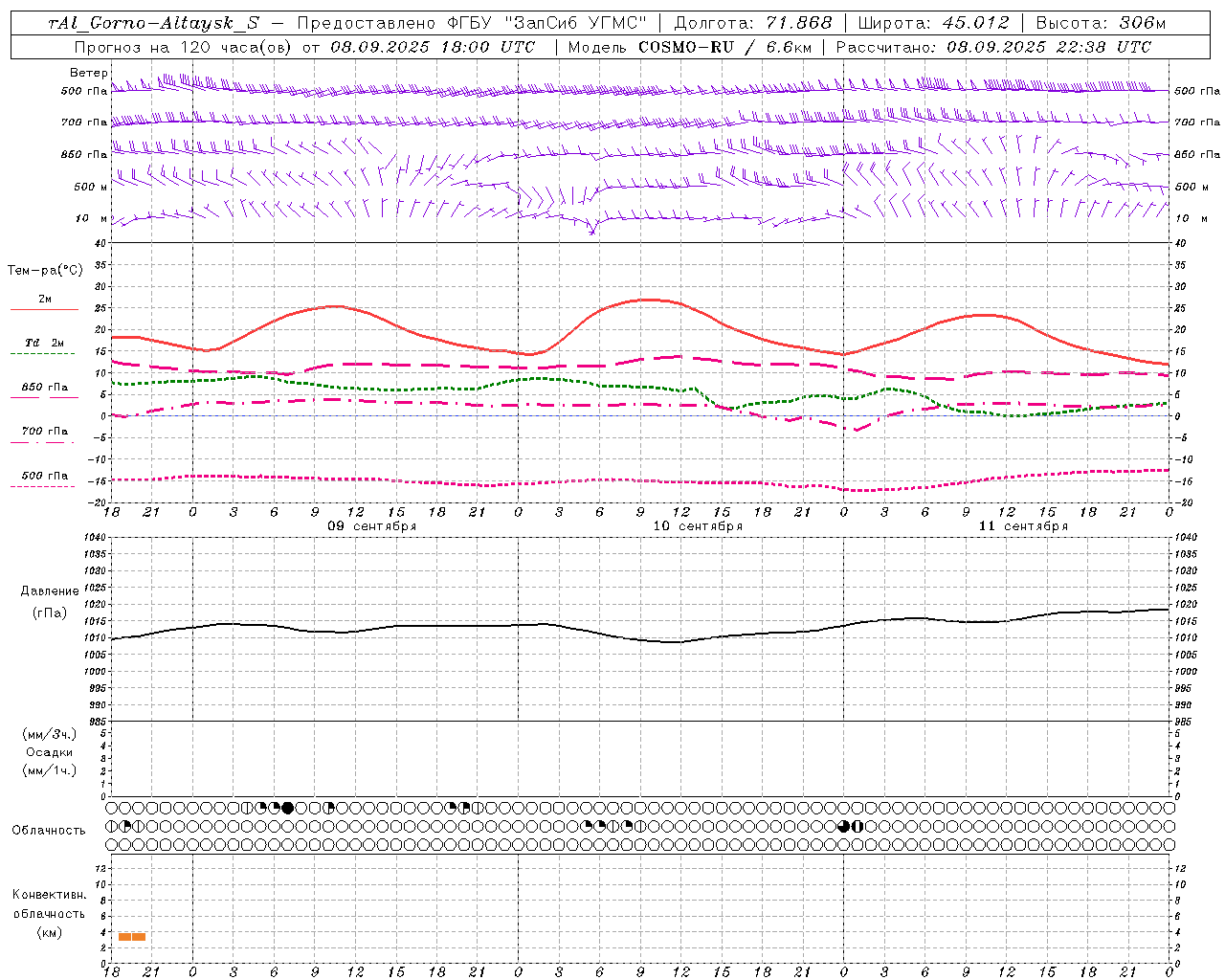Click the (мм/1ч.) units label
The height and width of the screenshot is (980, 1225).
(x=50, y=770)
